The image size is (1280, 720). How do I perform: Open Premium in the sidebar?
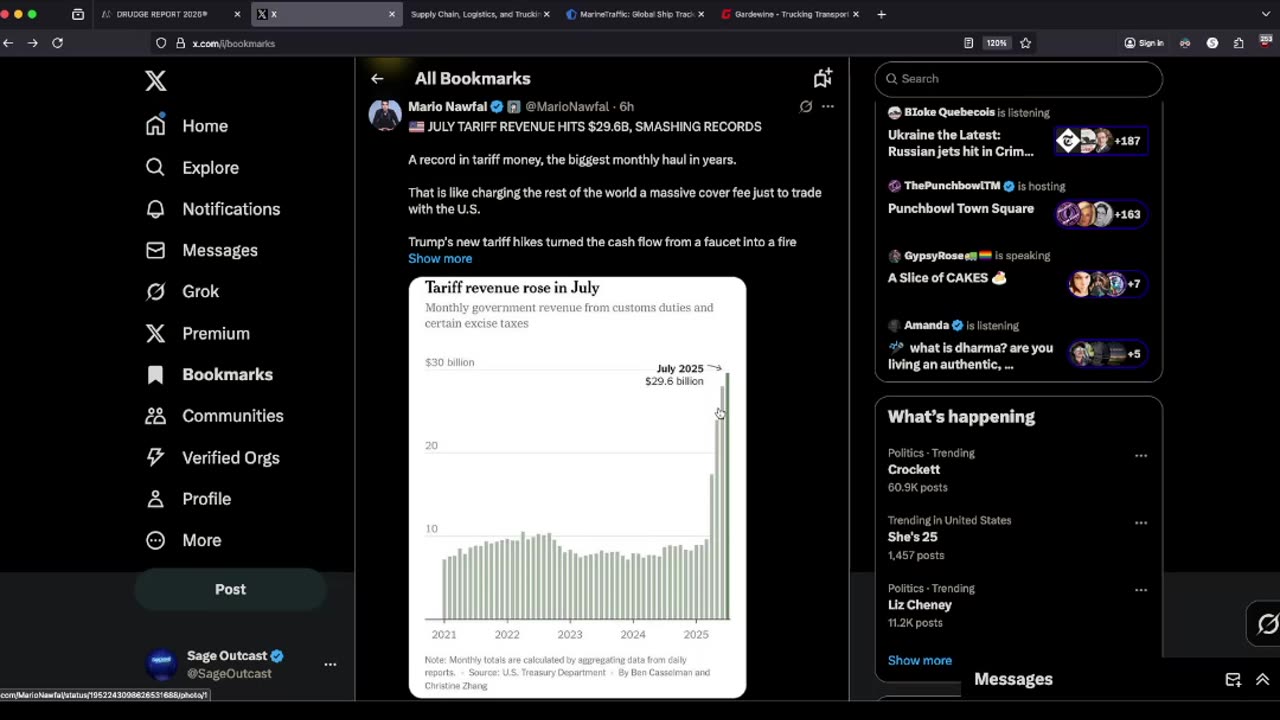[x=198, y=333]
